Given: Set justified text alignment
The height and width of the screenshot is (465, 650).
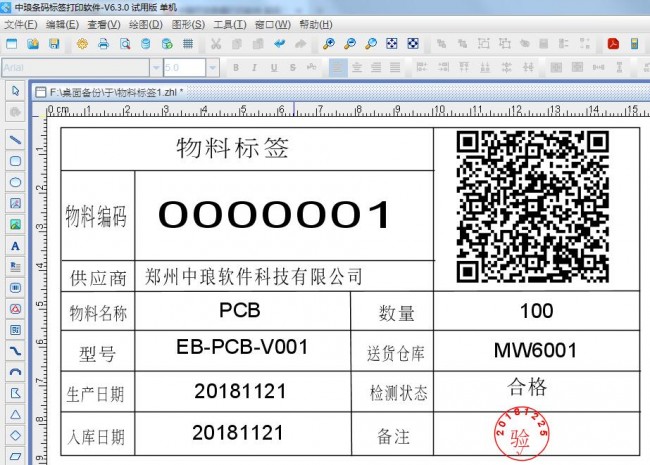Looking at the screenshot, I should pyautogui.click(x=395, y=67).
